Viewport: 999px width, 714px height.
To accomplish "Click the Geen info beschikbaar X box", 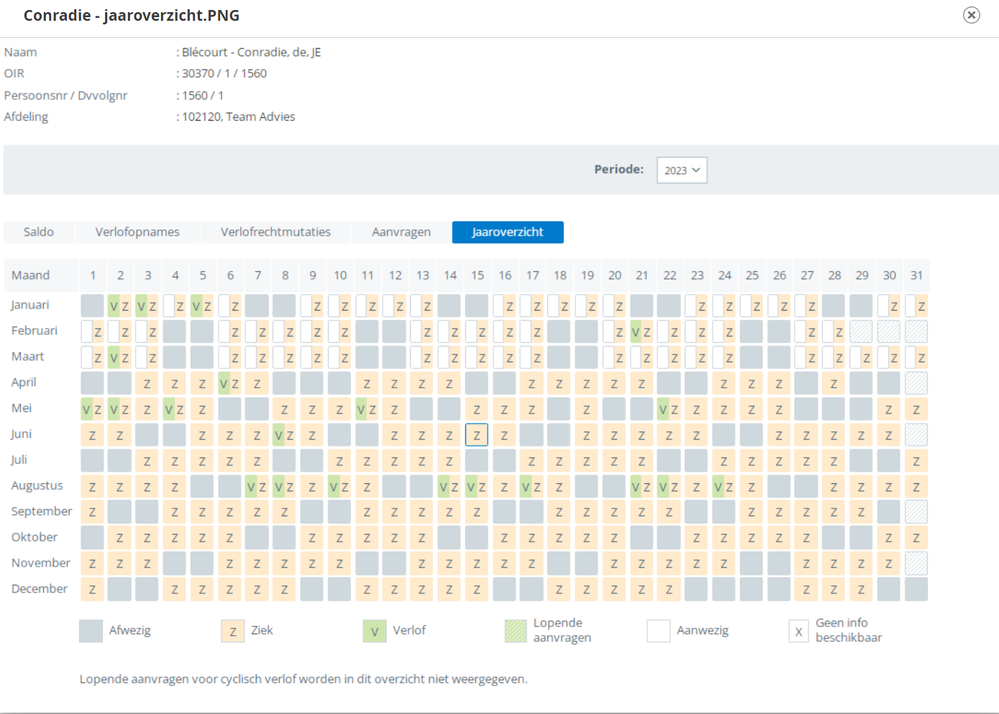I will [x=798, y=631].
